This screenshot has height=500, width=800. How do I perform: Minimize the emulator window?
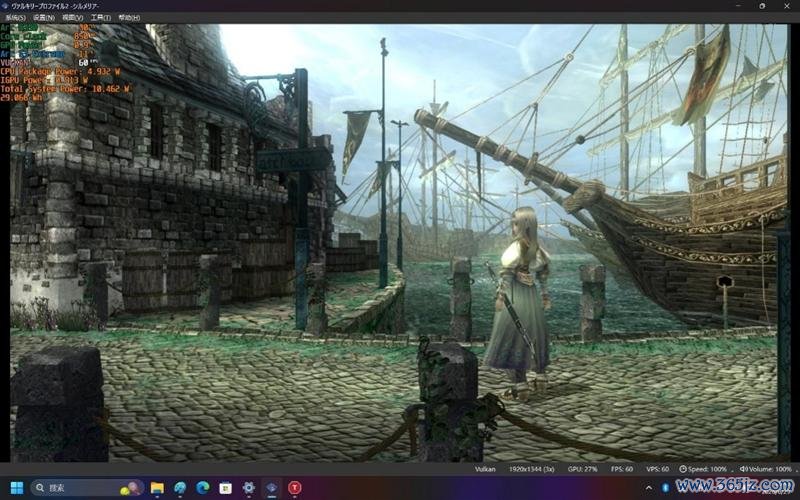coord(738,6)
